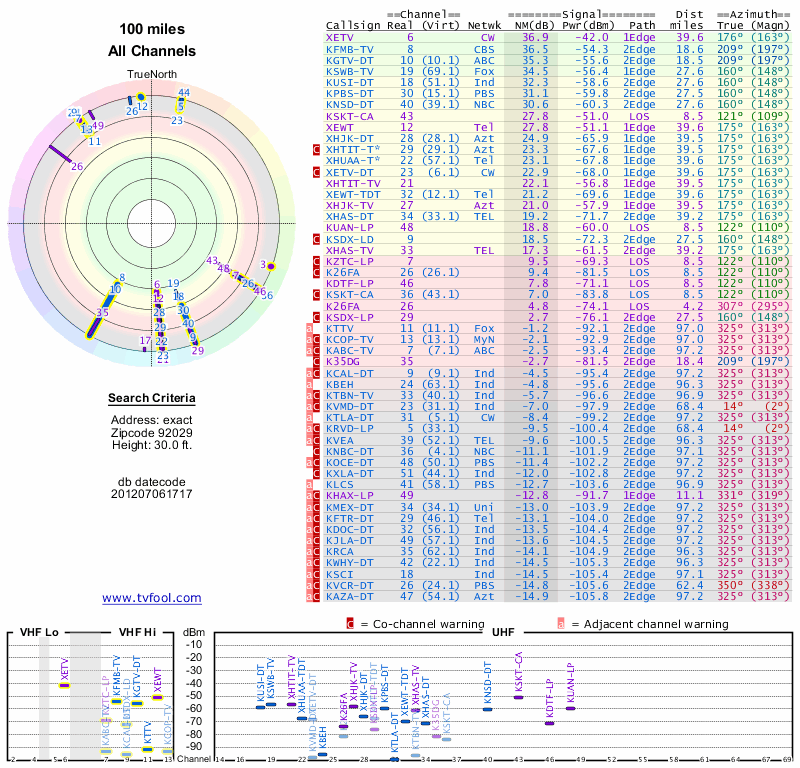Click the co-channel marker on the K35DG row

(316, 362)
